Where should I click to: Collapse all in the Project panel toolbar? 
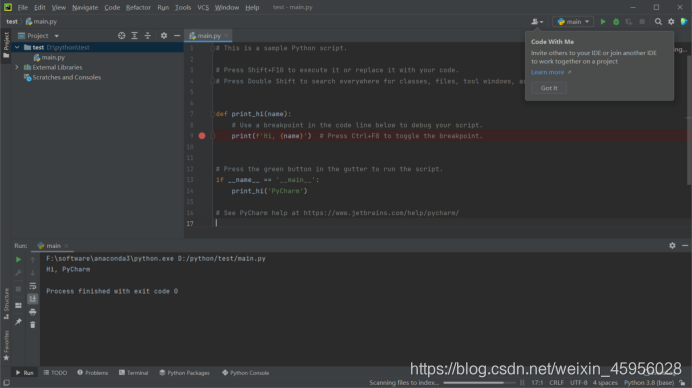(148, 36)
